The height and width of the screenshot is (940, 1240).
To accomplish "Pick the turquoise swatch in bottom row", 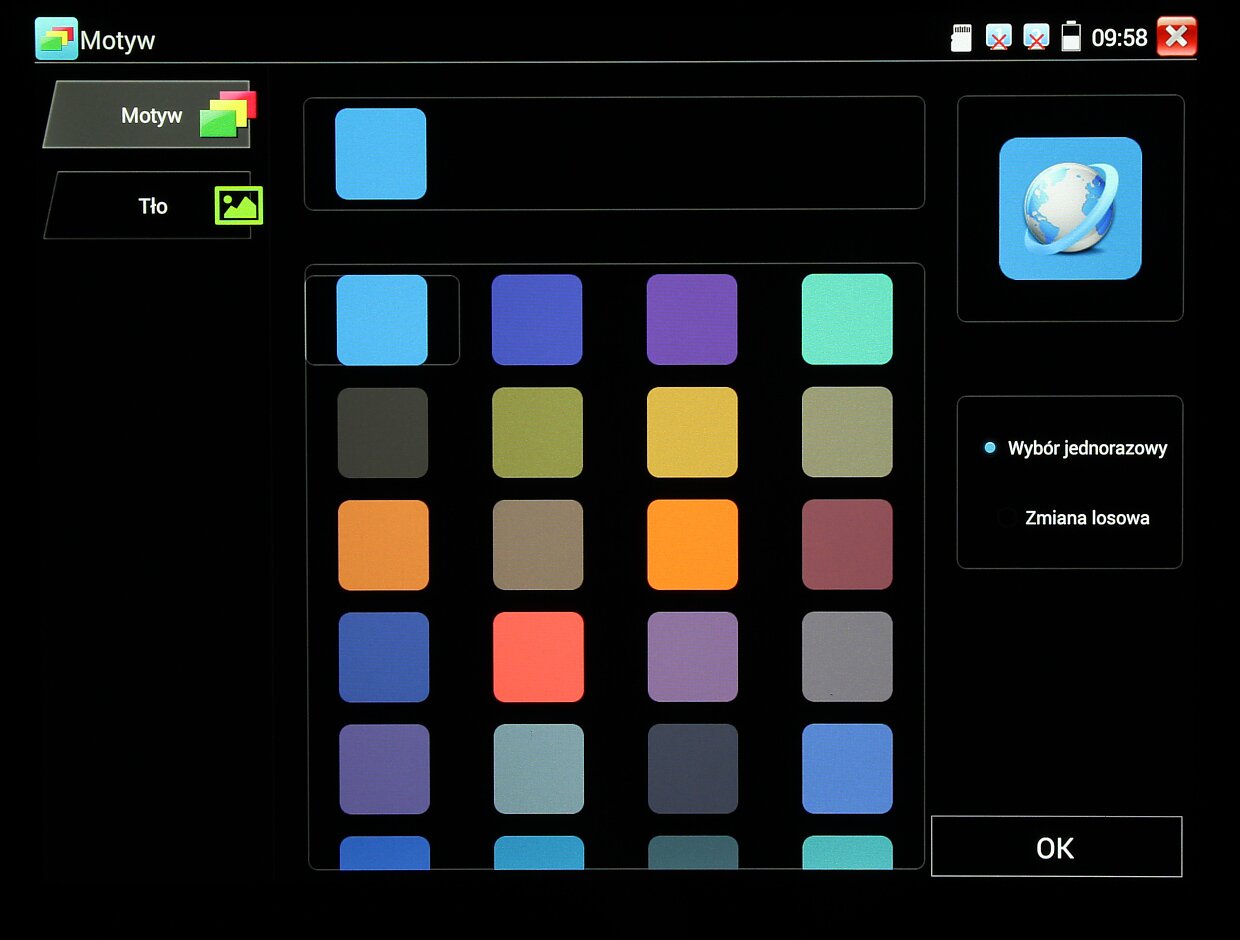I will 847,852.
